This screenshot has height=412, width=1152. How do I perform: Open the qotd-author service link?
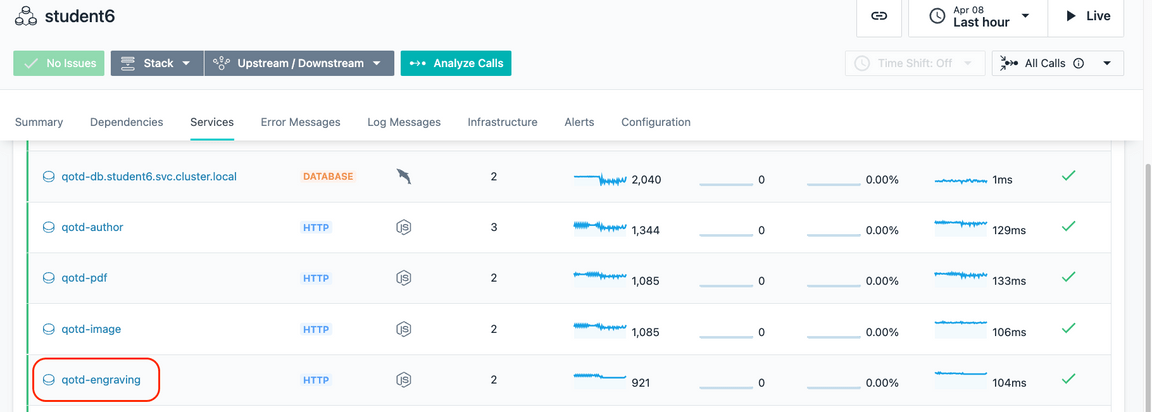point(93,228)
